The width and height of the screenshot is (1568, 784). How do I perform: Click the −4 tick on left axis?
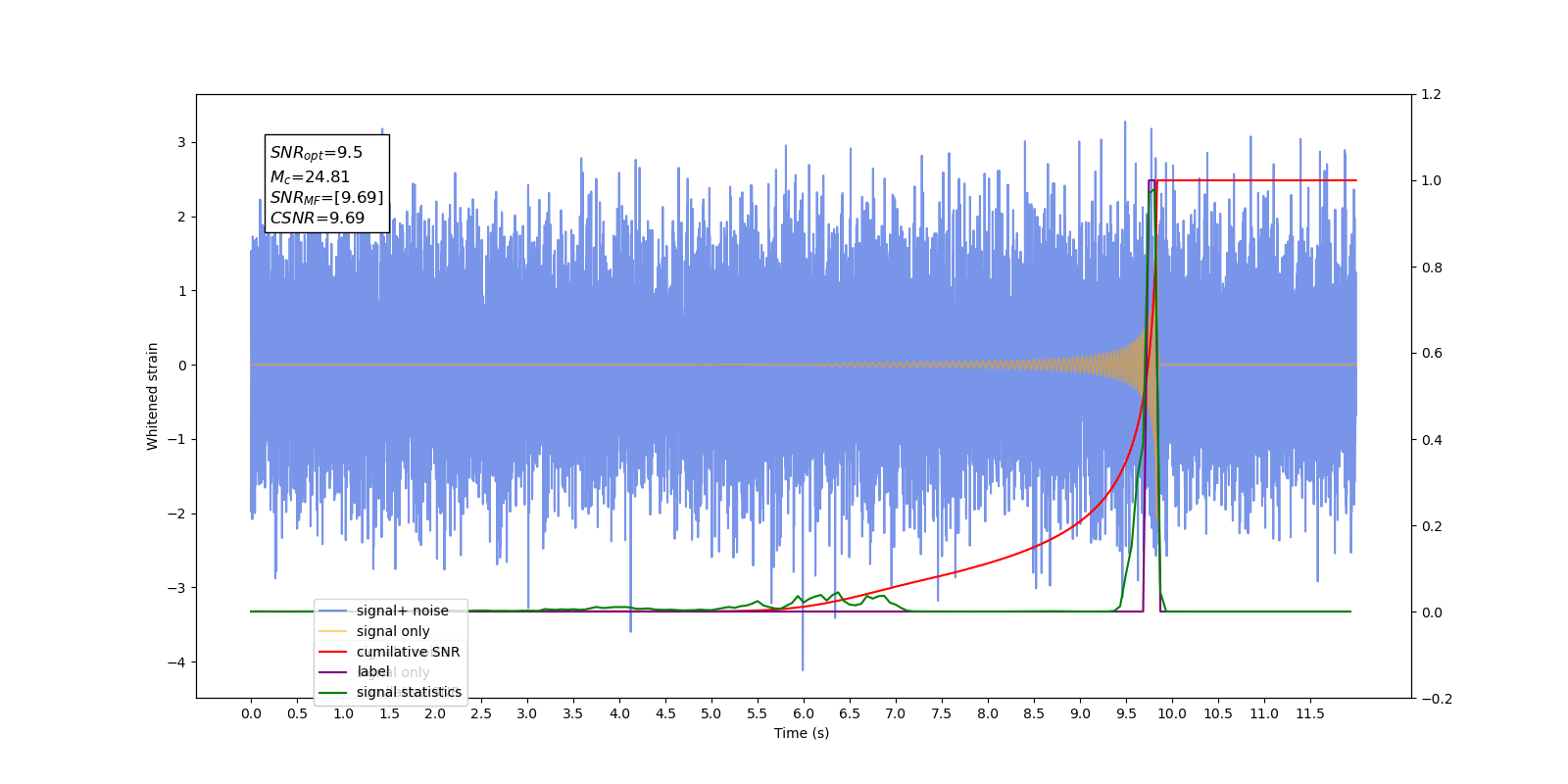click(176, 662)
